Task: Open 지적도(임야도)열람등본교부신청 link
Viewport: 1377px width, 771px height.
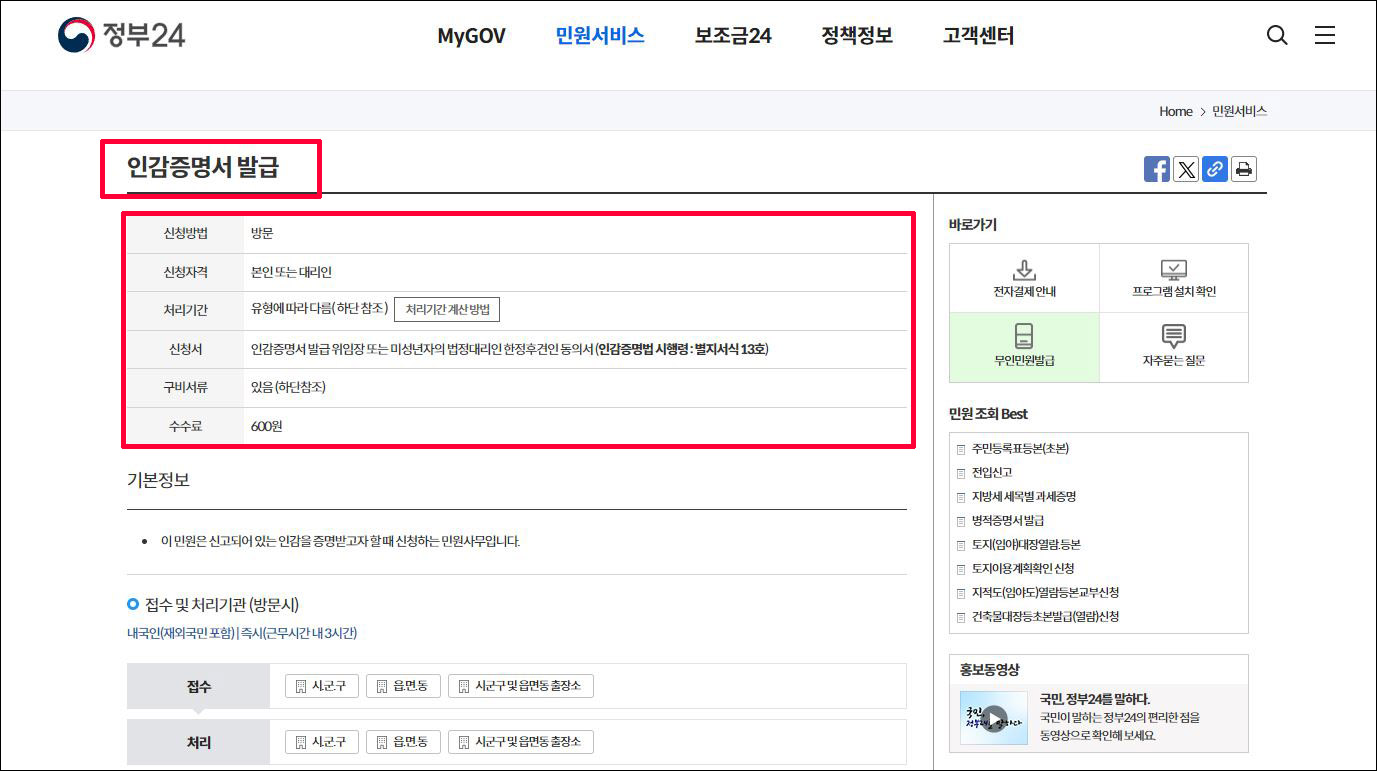Action: click(1045, 592)
